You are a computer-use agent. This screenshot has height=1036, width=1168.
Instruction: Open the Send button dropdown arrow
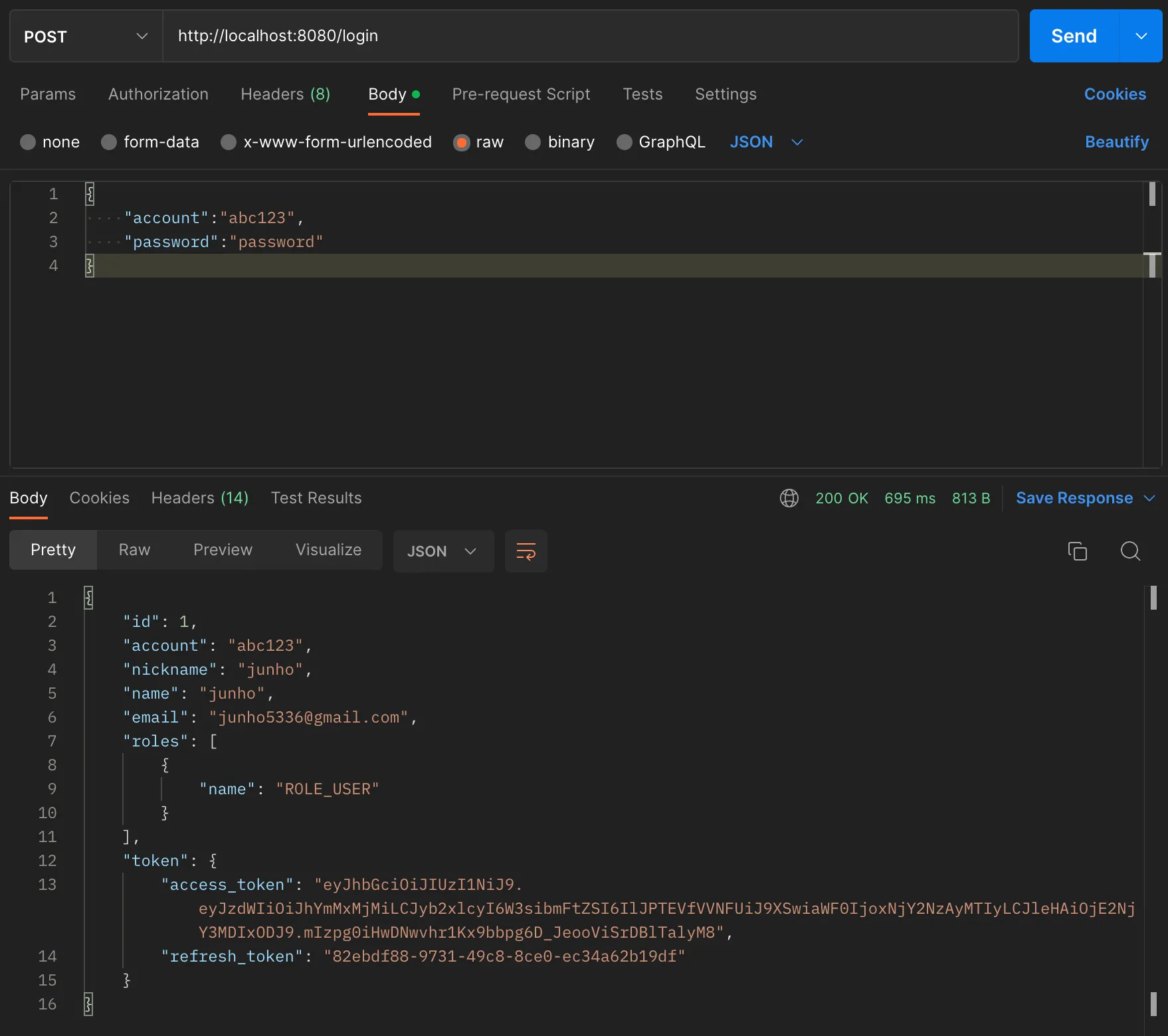click(1141, 36)
